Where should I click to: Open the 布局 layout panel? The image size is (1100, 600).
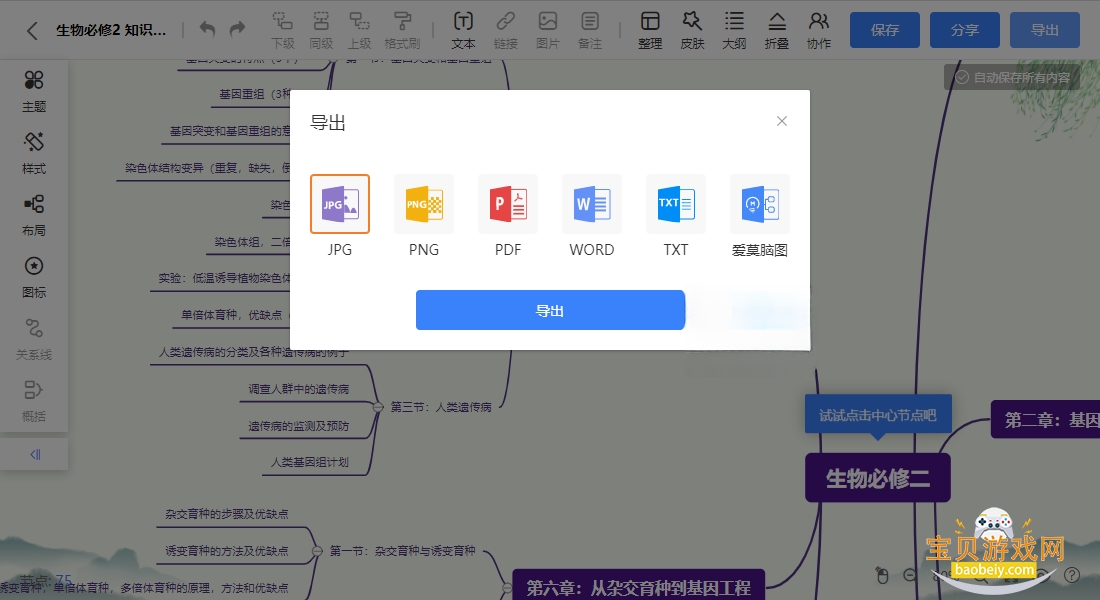(x=34, y=215)
